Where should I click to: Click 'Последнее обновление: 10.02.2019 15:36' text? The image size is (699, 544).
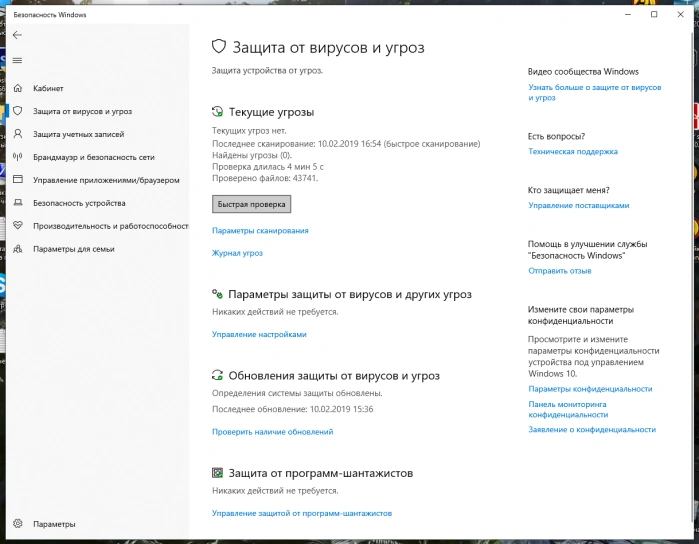point(292,409)
